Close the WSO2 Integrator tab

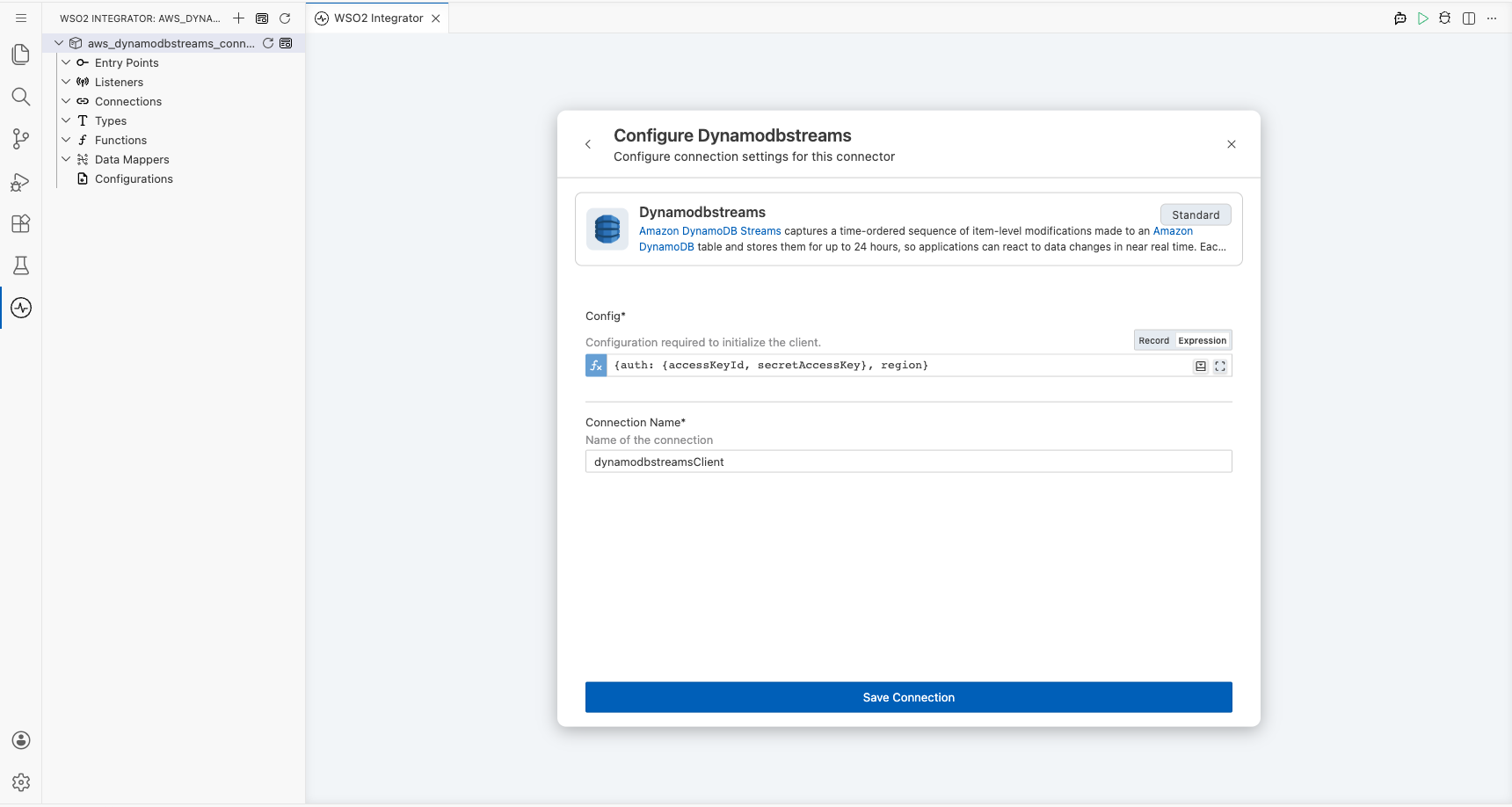(436, 18)
